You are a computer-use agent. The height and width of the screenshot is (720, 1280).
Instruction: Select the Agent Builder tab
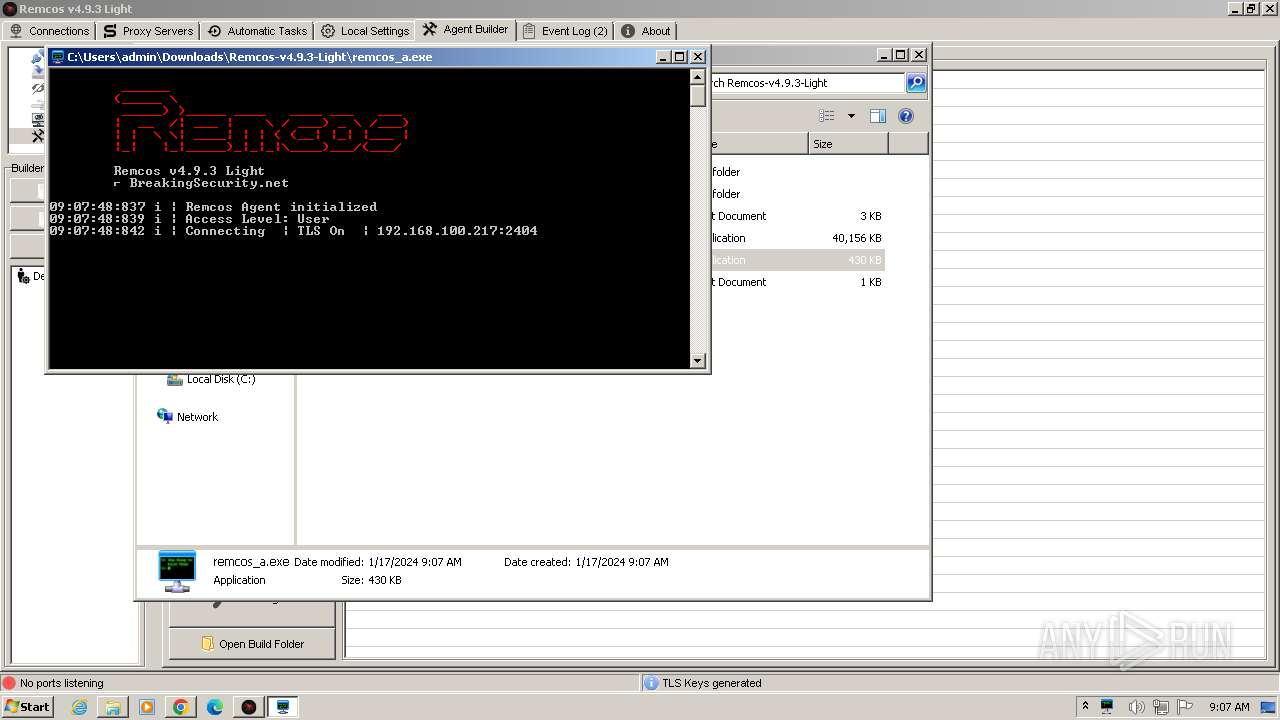point(466,30)
